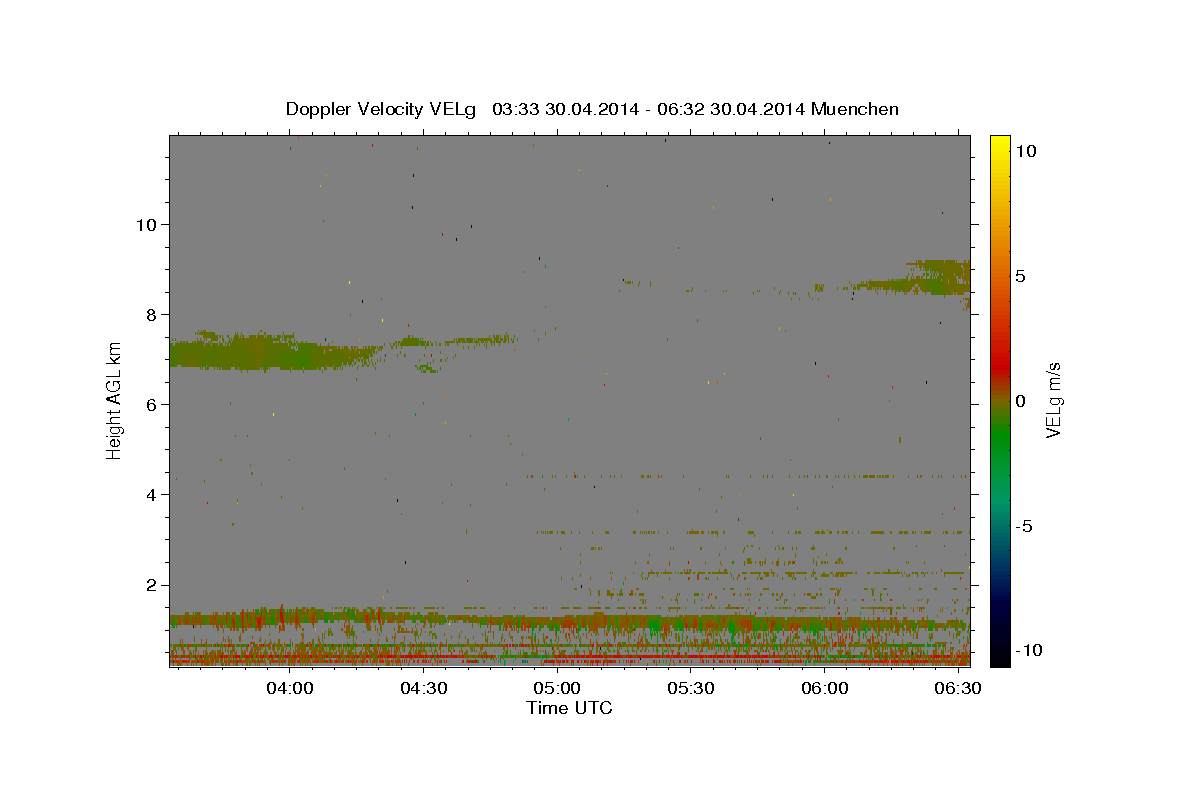Click the 04:30 time tick label
This screenshot has width=1200, height=800.
(424, 689)
